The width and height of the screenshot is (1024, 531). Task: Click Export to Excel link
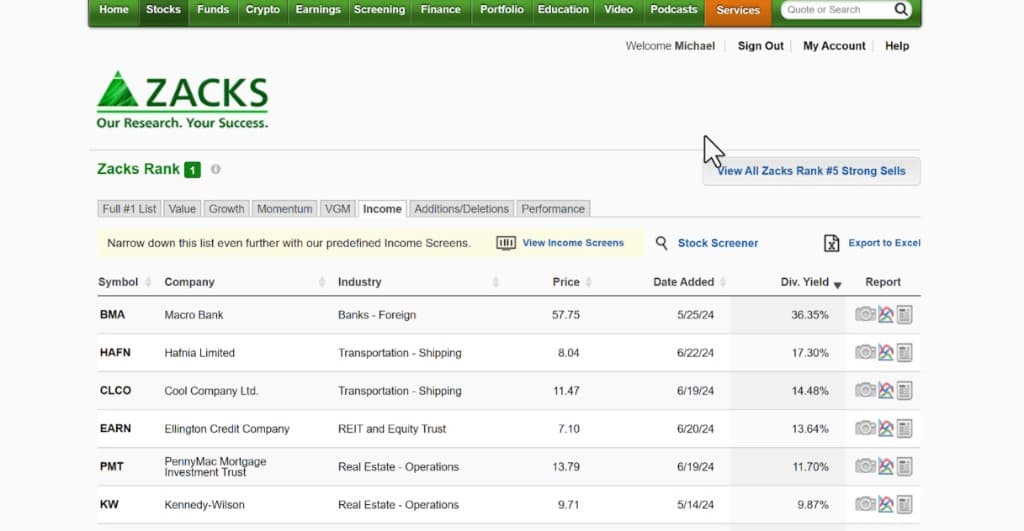tap(884, 243)
